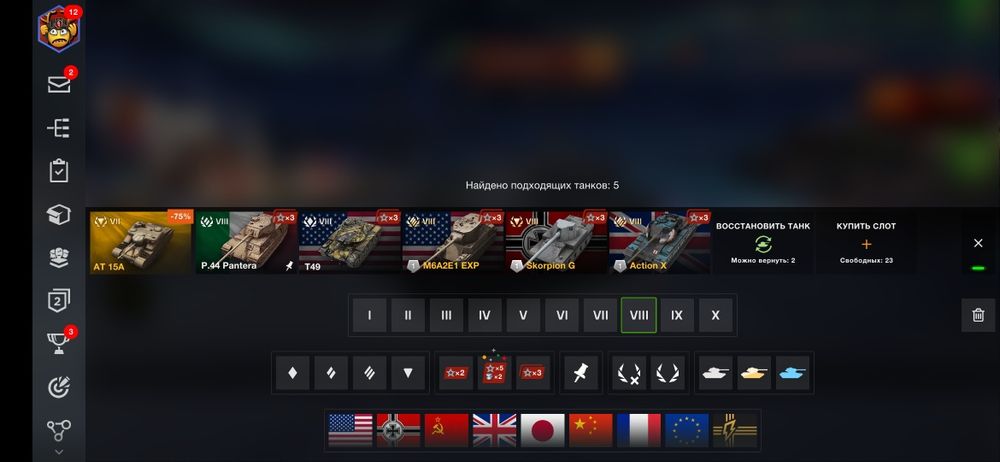Open the mail inbox icon
This screenshot has width=1000, height=462.
coord(59,84)
